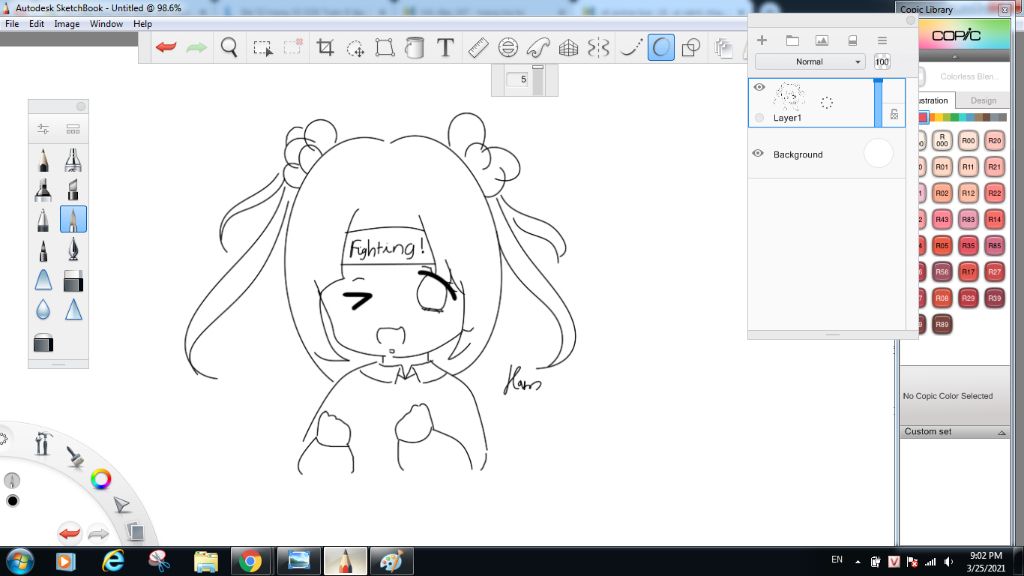Select the Layer1 thumbnail
The width and height of the screenshot is (1024, 576).
click(x=790, y=97)
